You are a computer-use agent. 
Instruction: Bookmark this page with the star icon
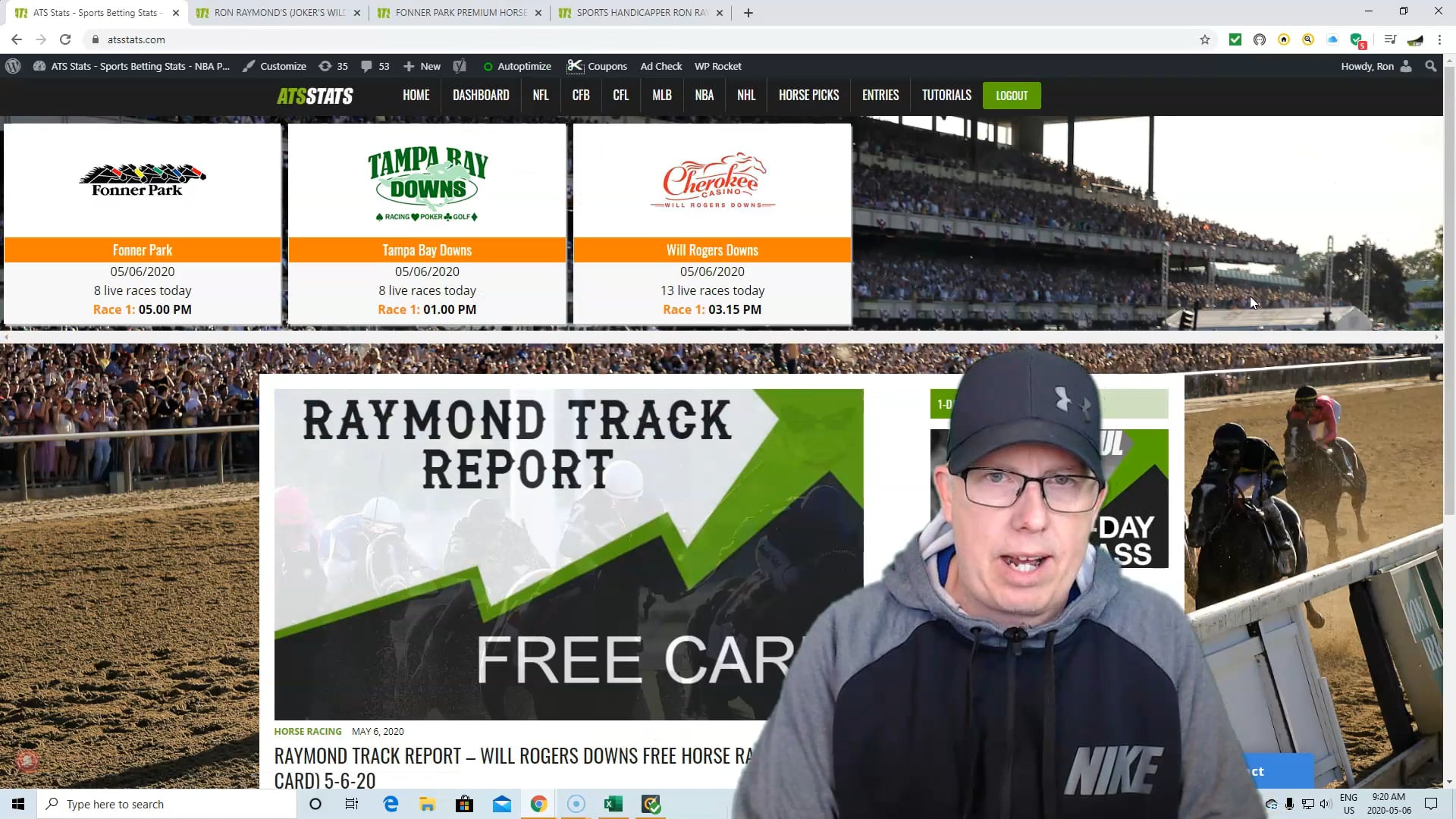coord(1205,39)
